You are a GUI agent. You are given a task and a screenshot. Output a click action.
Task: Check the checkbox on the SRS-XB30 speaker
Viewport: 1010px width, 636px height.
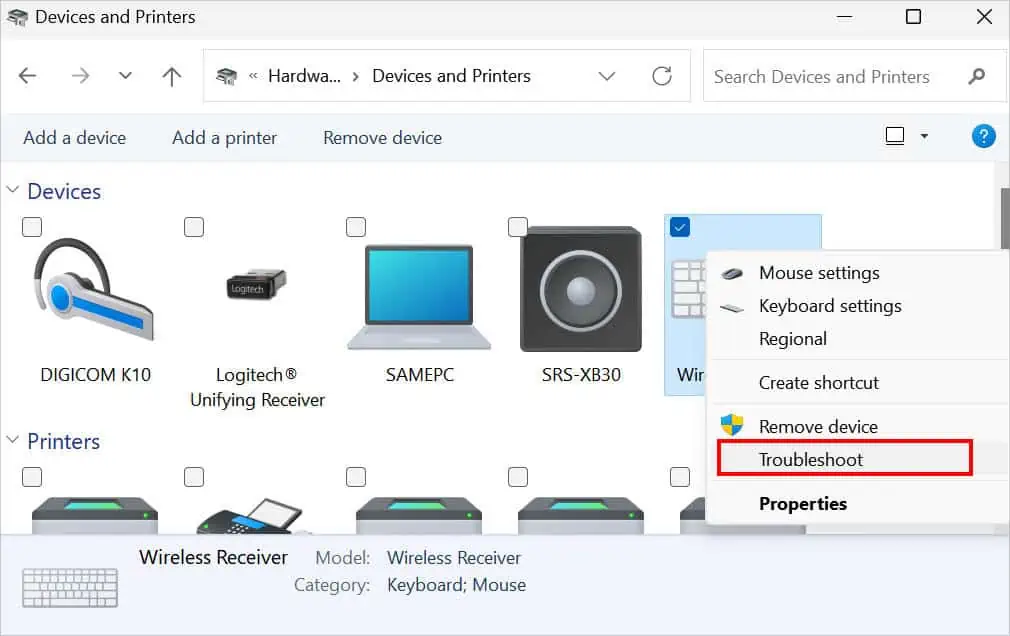517,226
